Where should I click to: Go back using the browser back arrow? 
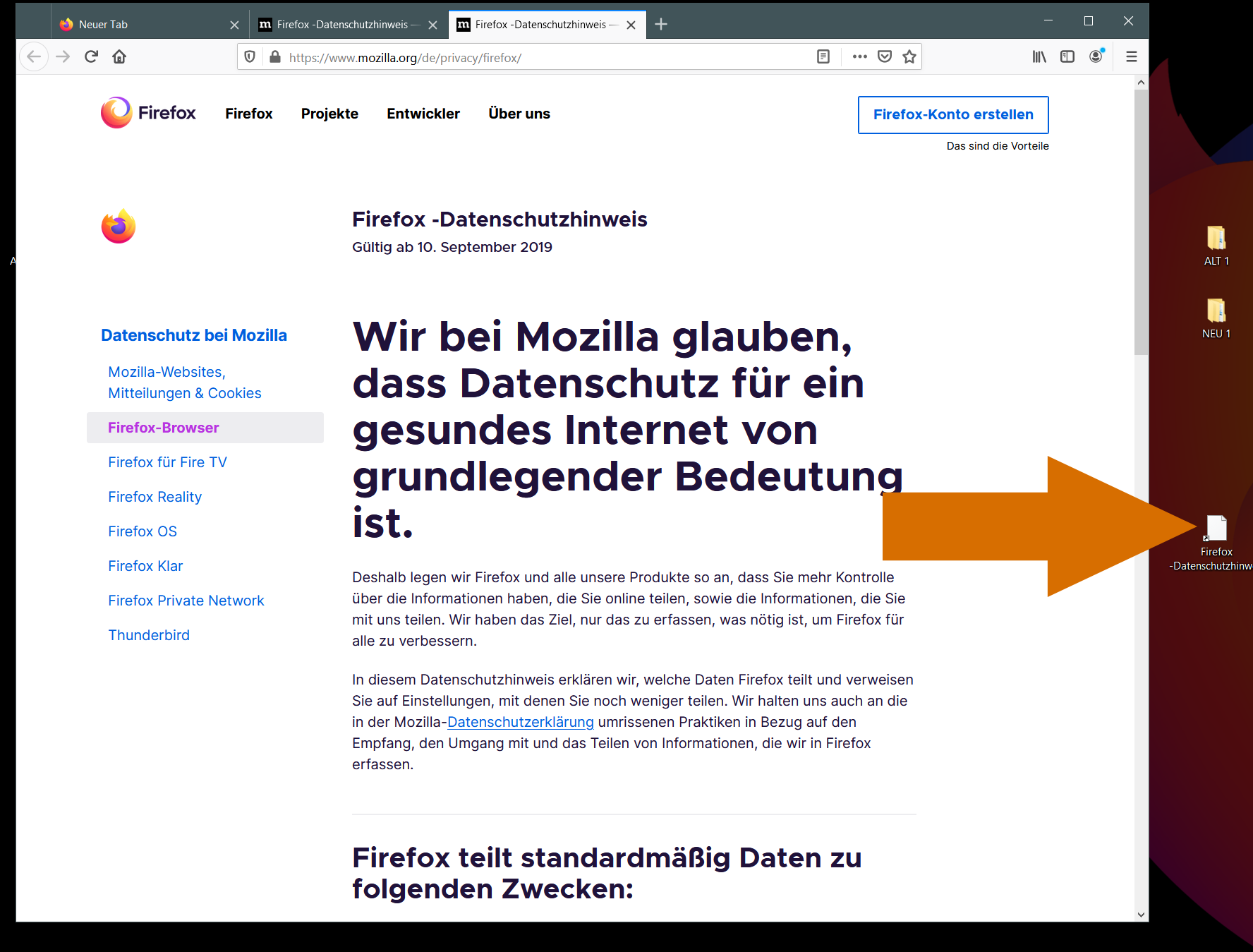click(x=34, y=56)
